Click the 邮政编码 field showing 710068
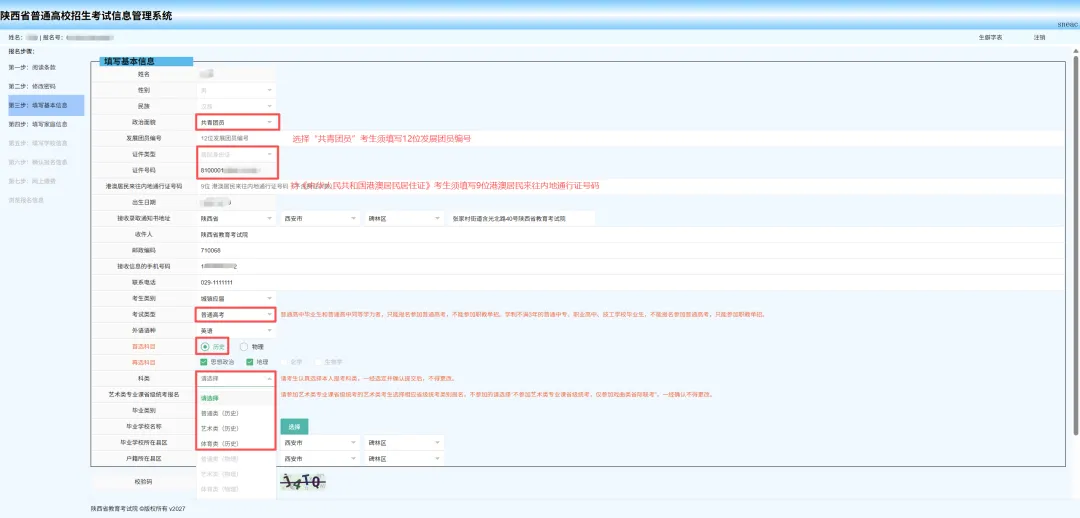This screenshot has height=518, width=1080. [630, 250]
